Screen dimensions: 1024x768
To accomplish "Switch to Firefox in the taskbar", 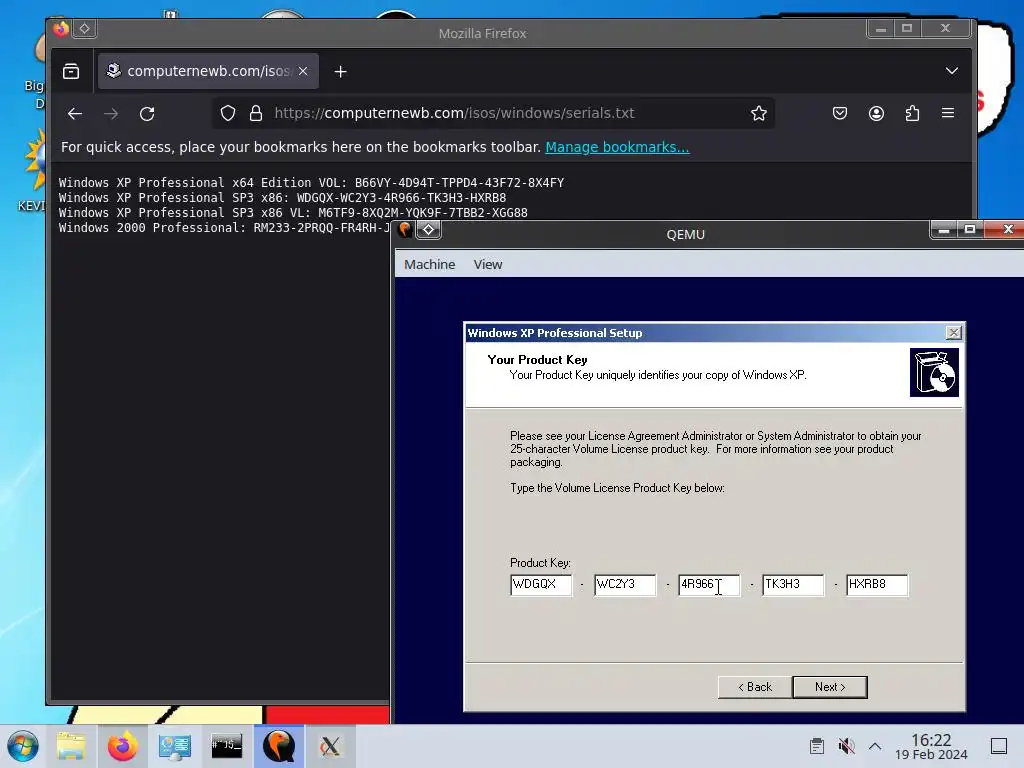I will click(122, 746).
